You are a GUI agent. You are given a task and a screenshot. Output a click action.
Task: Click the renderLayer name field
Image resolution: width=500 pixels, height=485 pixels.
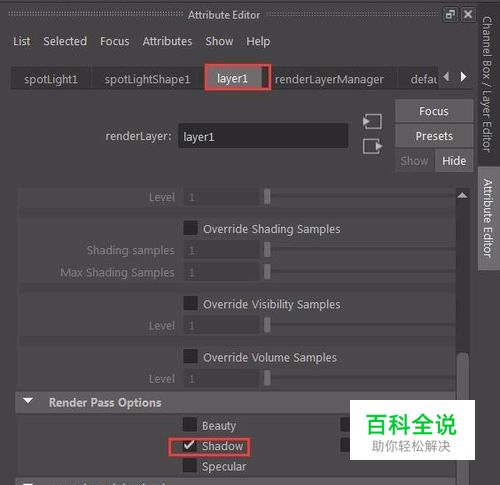coord(263,136)
